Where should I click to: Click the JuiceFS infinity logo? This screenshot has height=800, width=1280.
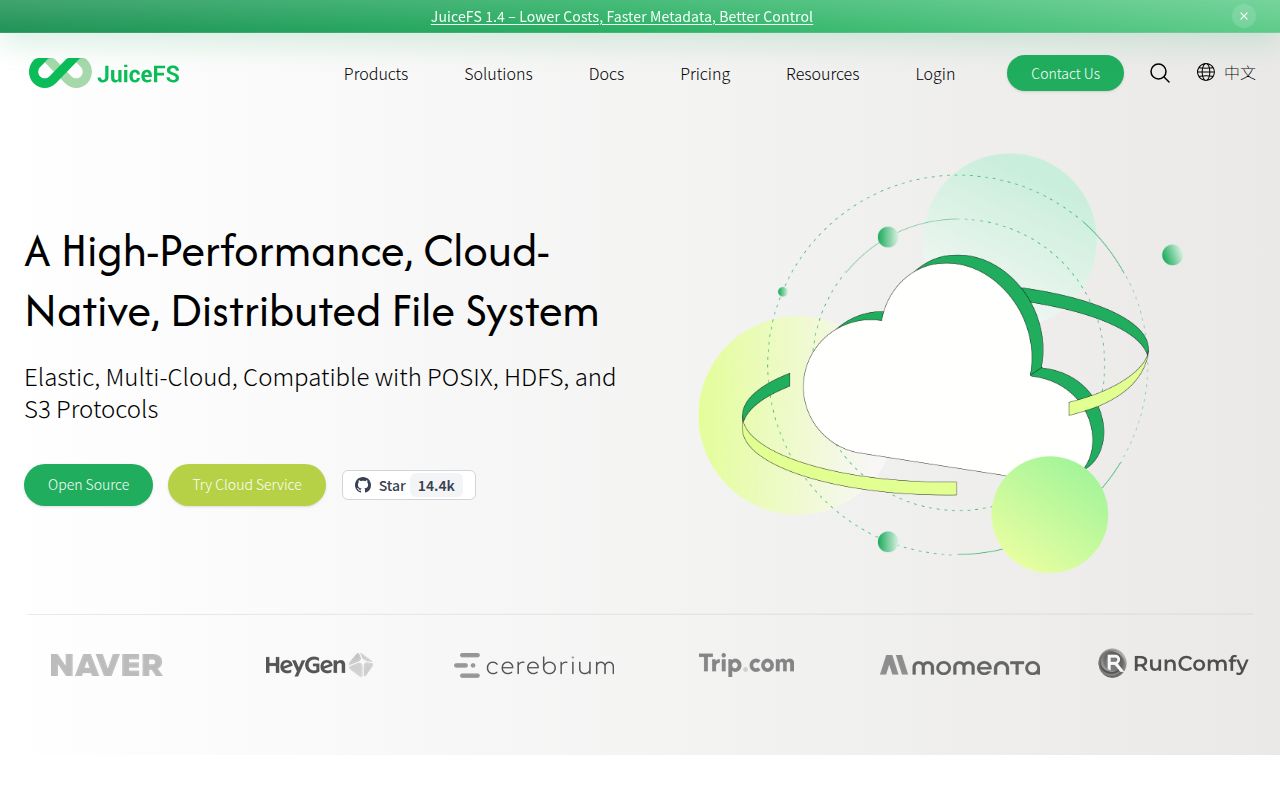tap(60, 72)
